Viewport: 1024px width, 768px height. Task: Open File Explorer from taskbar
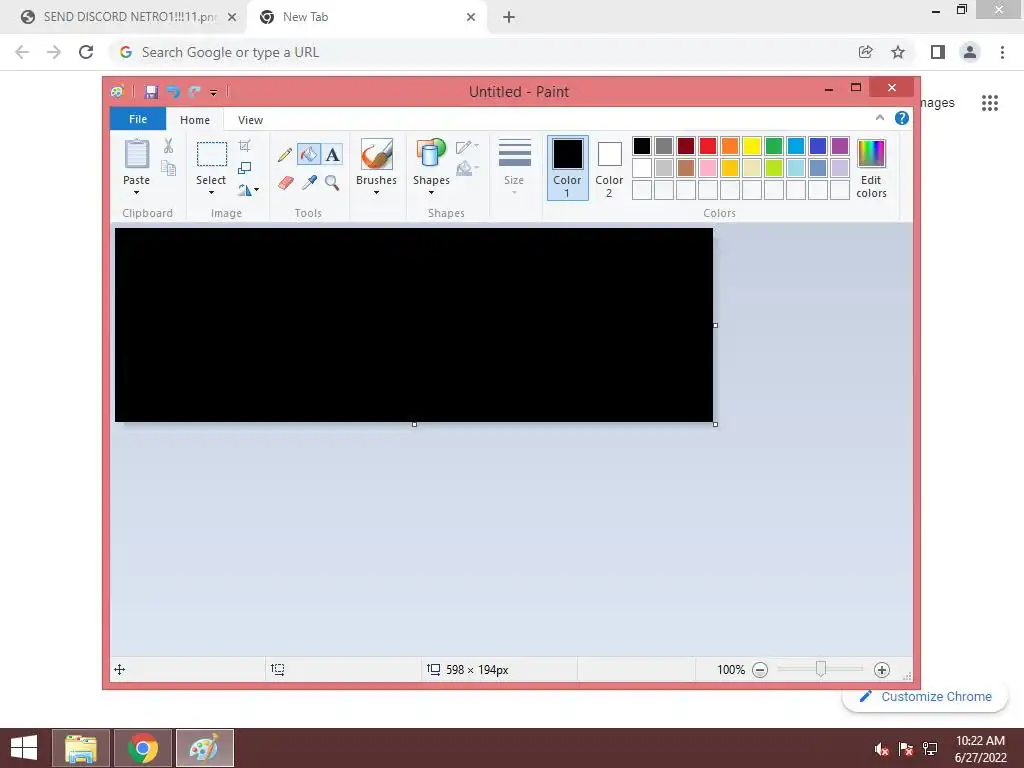point(80,748)
